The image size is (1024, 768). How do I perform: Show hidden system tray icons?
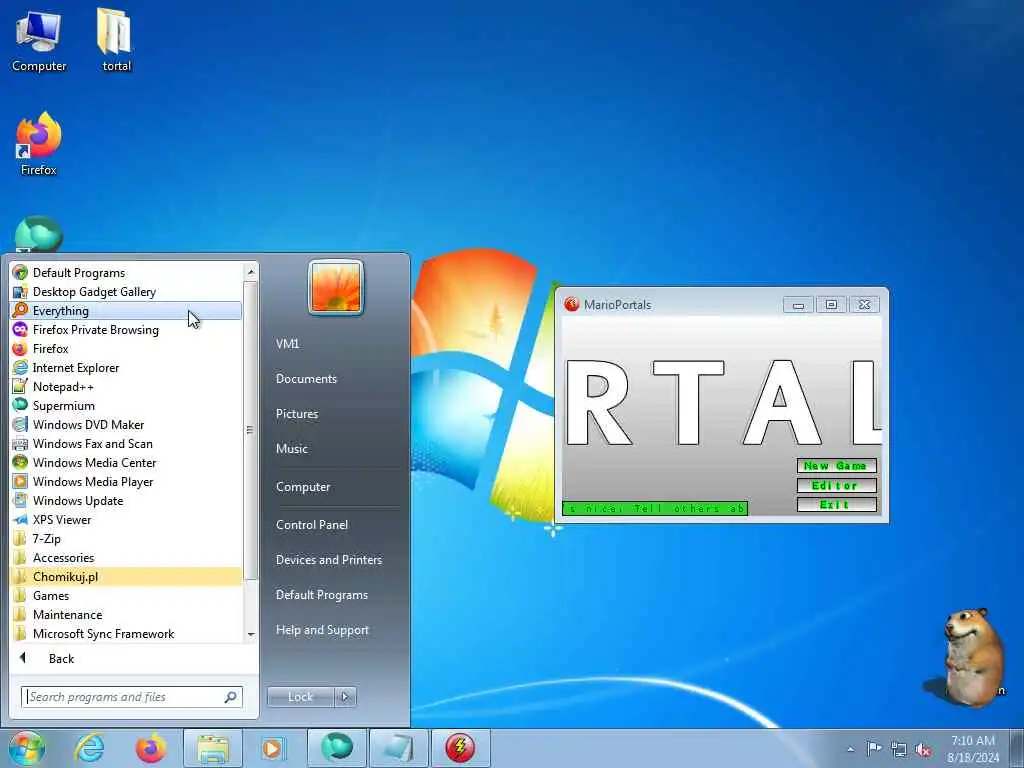click(850, 749)
